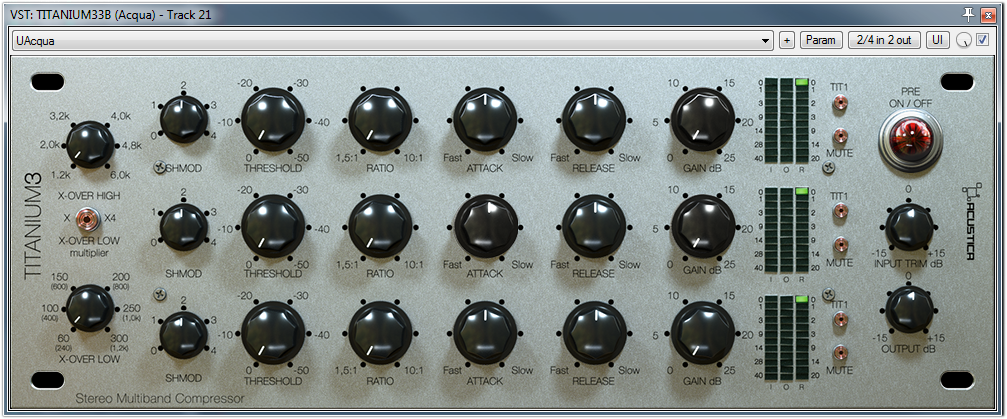Click the bottom band RATIO knob

click(x=380, y=334)
